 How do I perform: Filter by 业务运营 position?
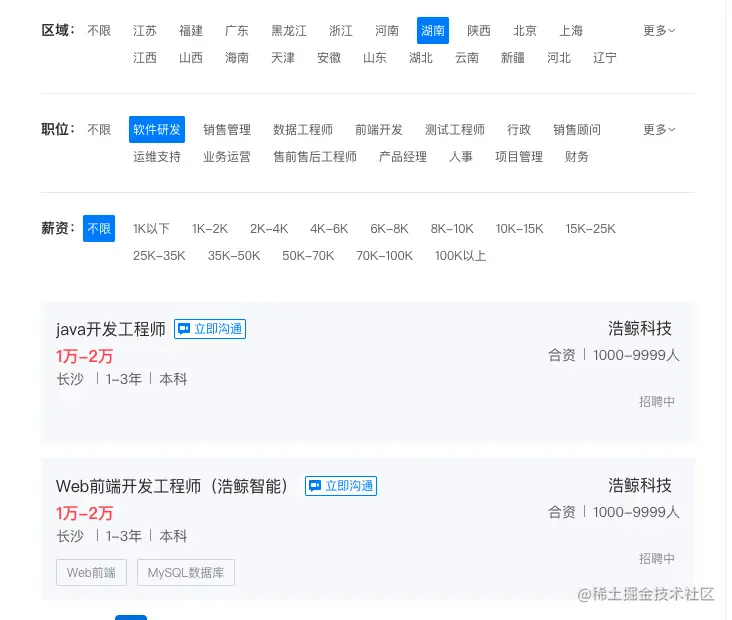[x=227, y=157]
